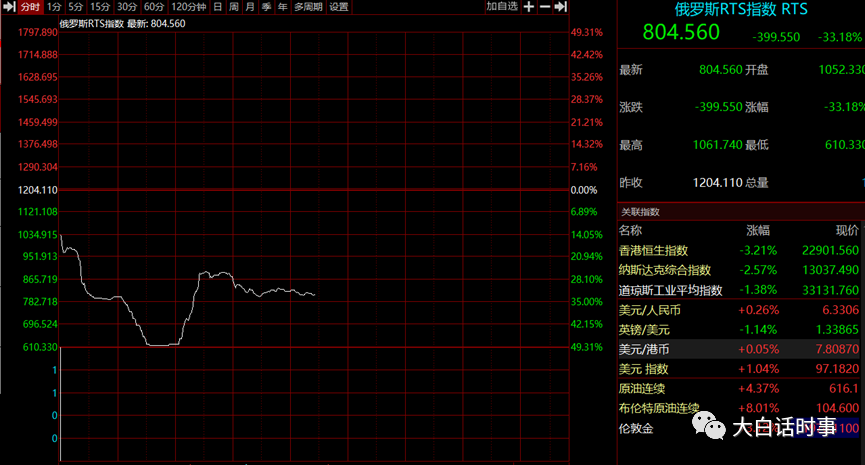Select the 美元 指数 row
Screen dimensions: 865x465
[739, 368]
